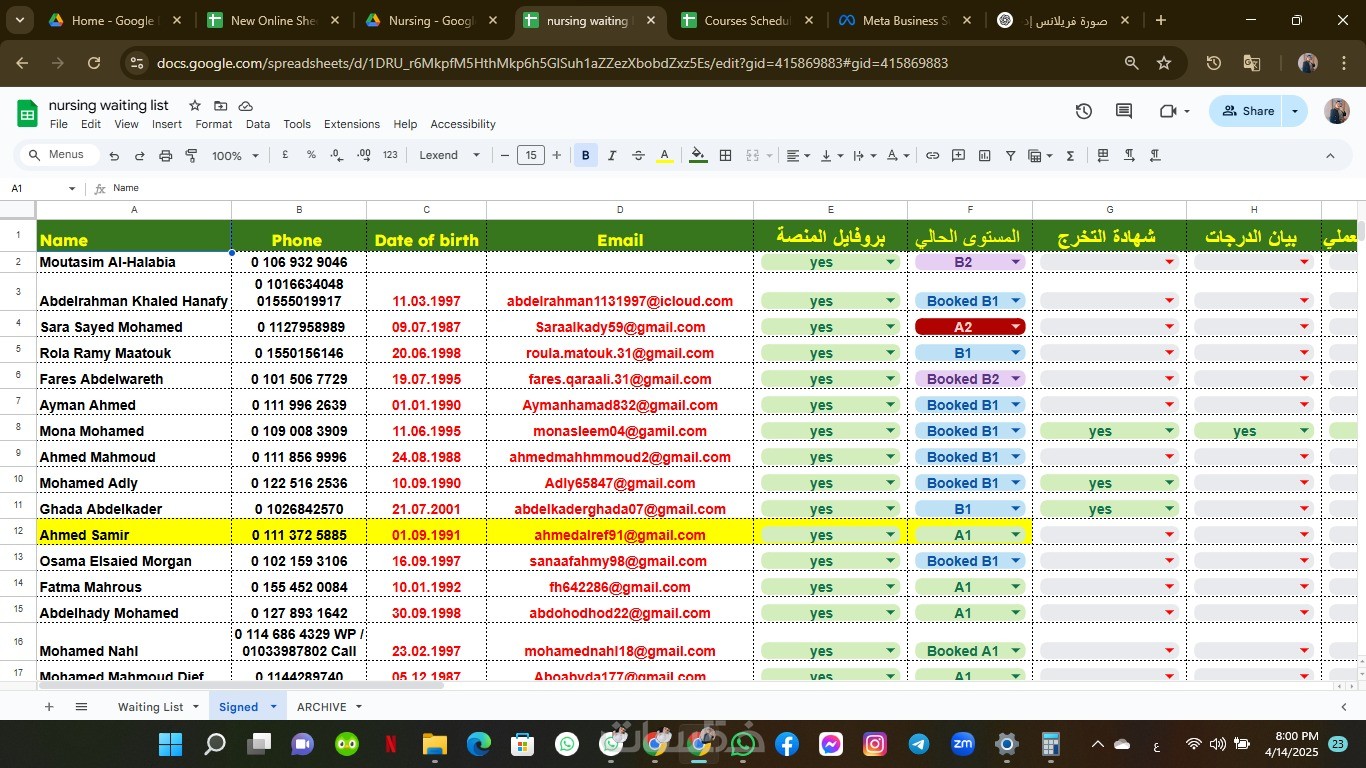
Task: Increase font size with plus button
Action: pyautogui.click(x=557, y=155)
